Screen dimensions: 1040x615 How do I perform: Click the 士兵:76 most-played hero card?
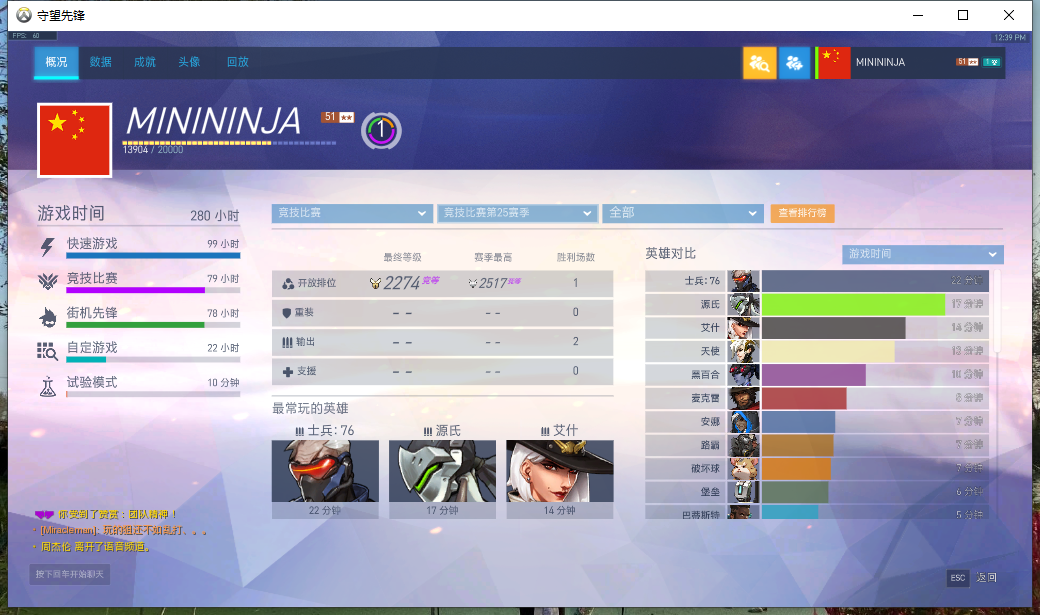[x=325, y=479]
